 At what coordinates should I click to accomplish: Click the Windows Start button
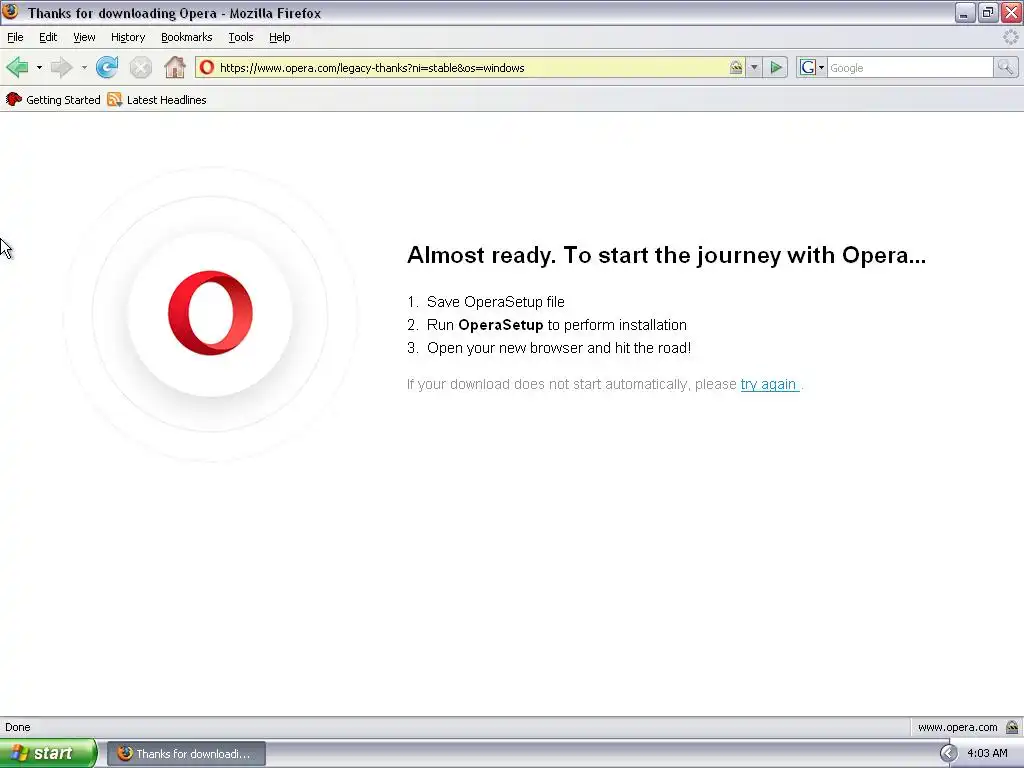pos(48,754)
